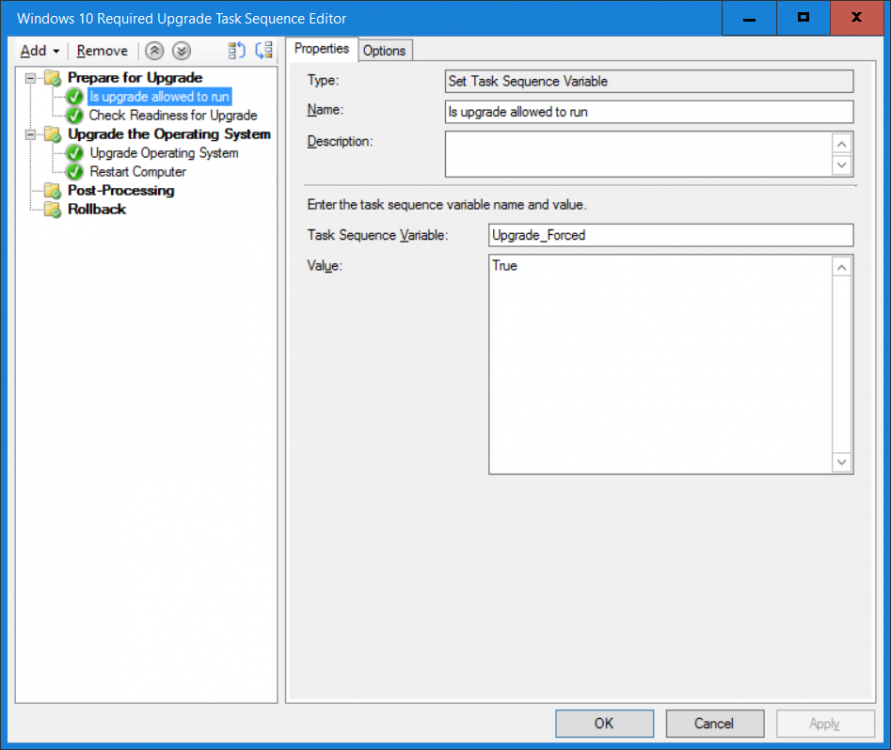Select the Upgrade Operating System step
This screenshot has height=750, width=891.
(164, 153)
